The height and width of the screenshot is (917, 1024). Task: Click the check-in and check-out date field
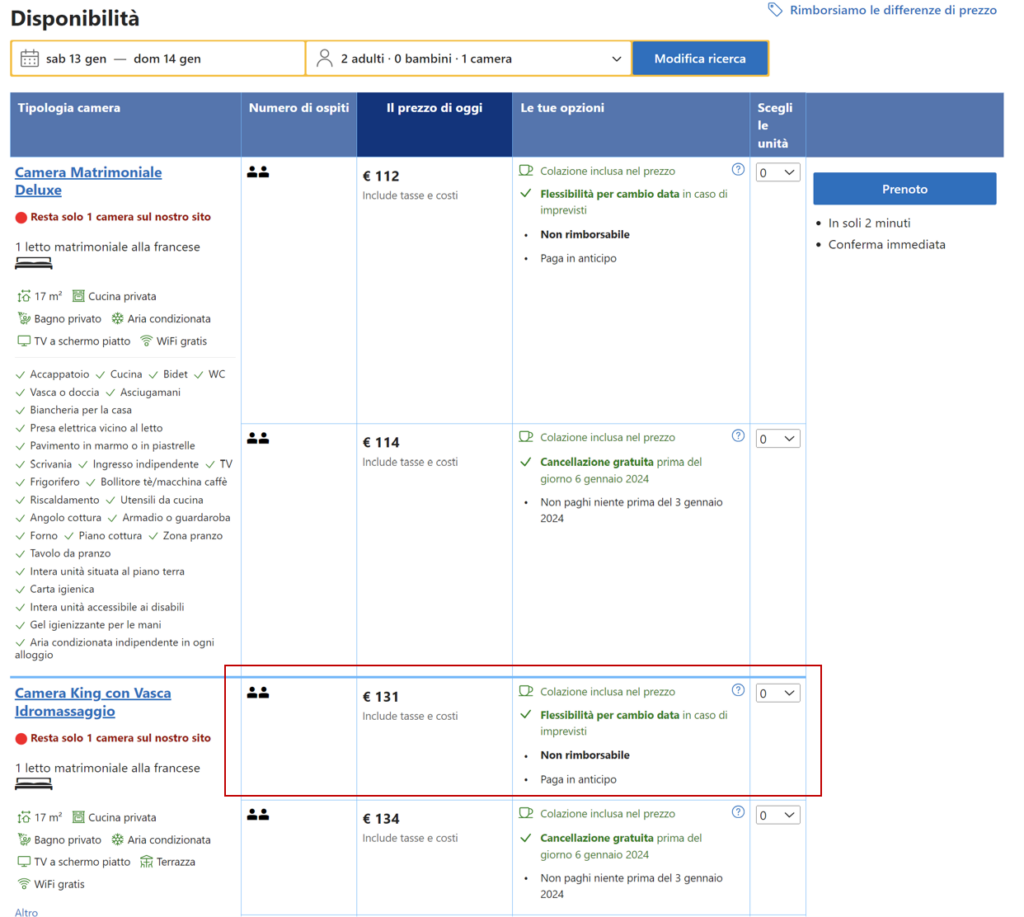158,59
